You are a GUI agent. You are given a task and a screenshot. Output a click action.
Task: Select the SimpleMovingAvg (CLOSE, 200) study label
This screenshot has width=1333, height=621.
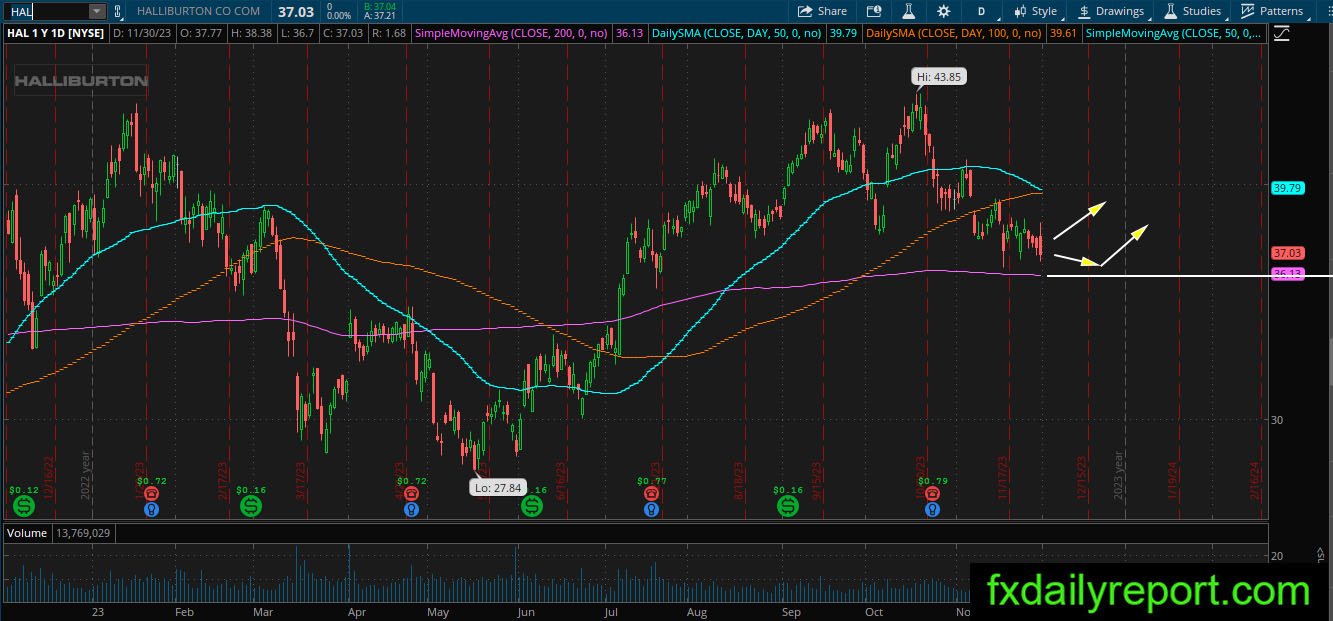click(510, 33)
